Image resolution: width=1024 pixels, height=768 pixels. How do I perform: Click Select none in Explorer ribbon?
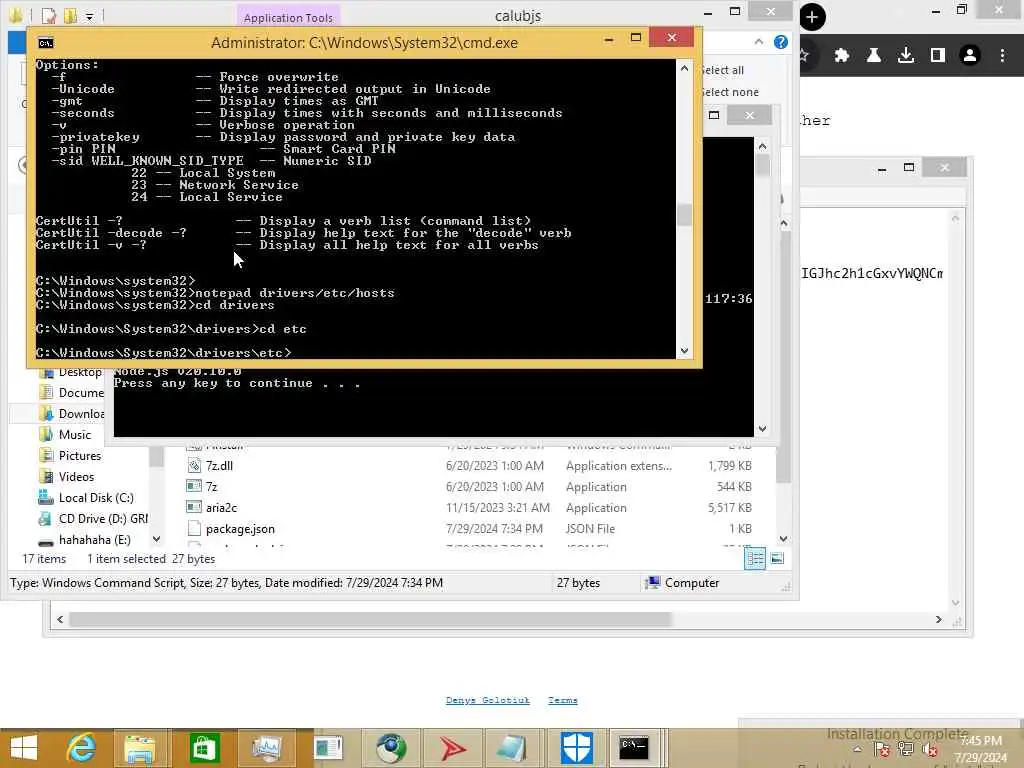tap(730, 92)
